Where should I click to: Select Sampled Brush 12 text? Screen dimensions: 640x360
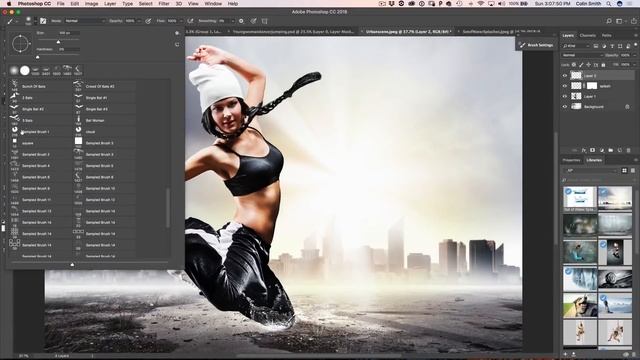click(x=100, y=200)
